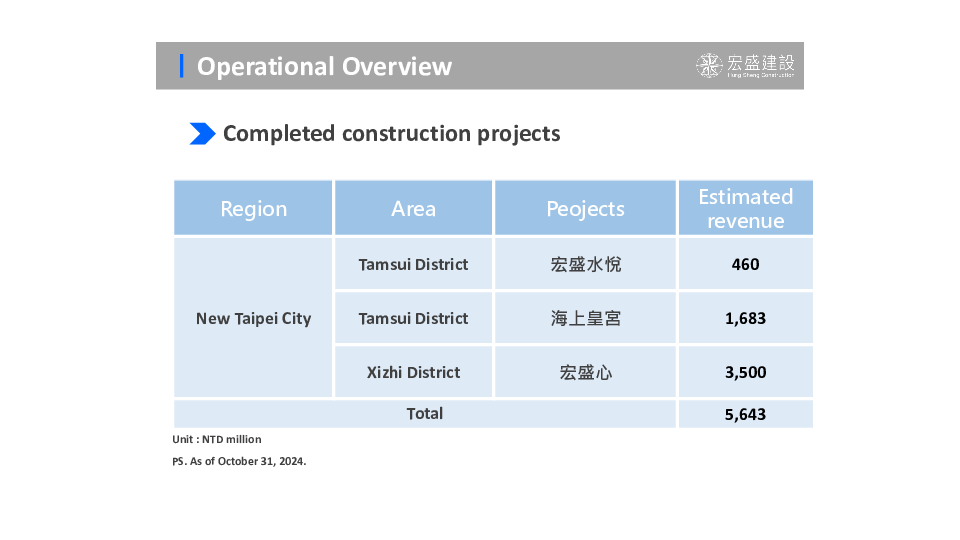This screenshot has width=960, height=540.
Task: Click the 'Estimated revenue' column header
Action: tap(746, 208)
